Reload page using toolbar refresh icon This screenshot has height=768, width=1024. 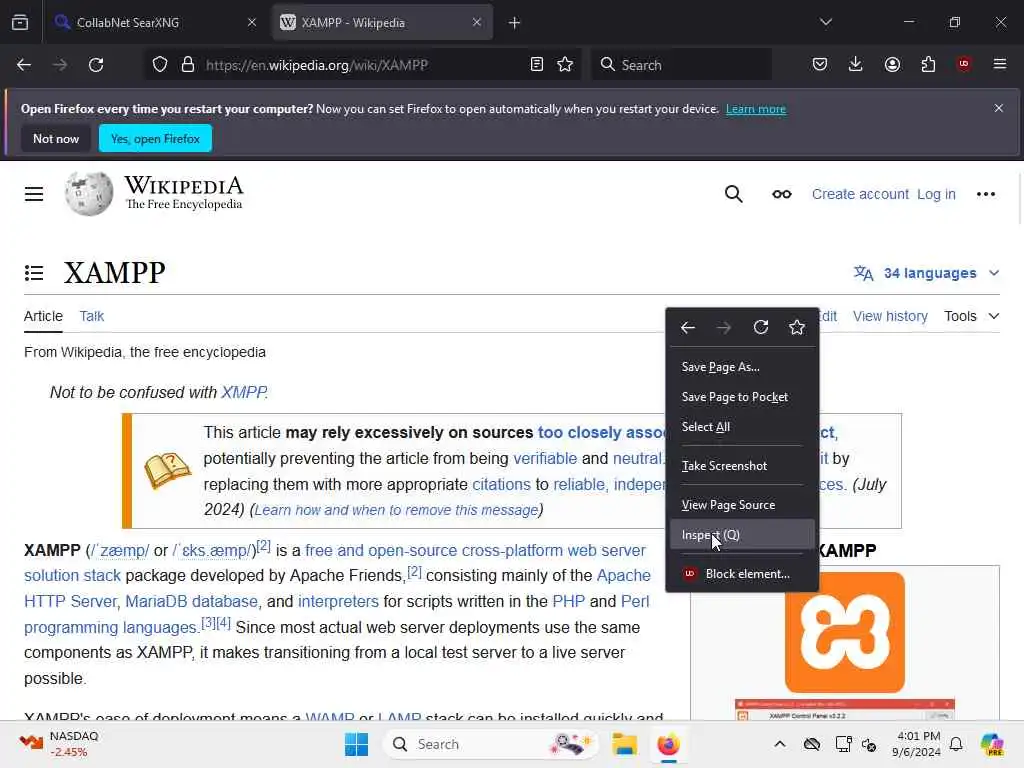pyautogui.click(x=96, y=65)
